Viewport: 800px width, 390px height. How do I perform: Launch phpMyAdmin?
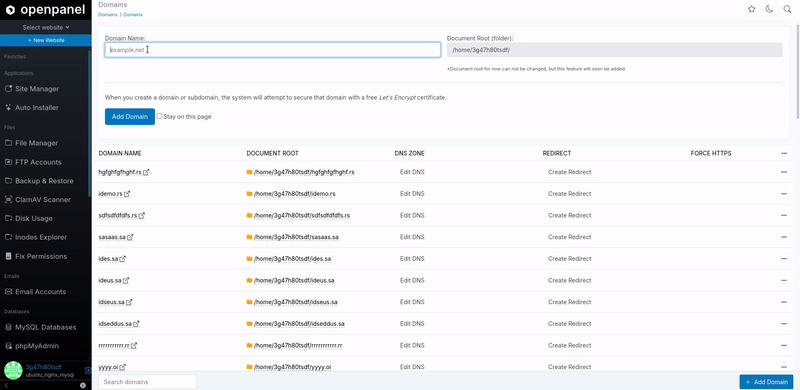(32, 346)
